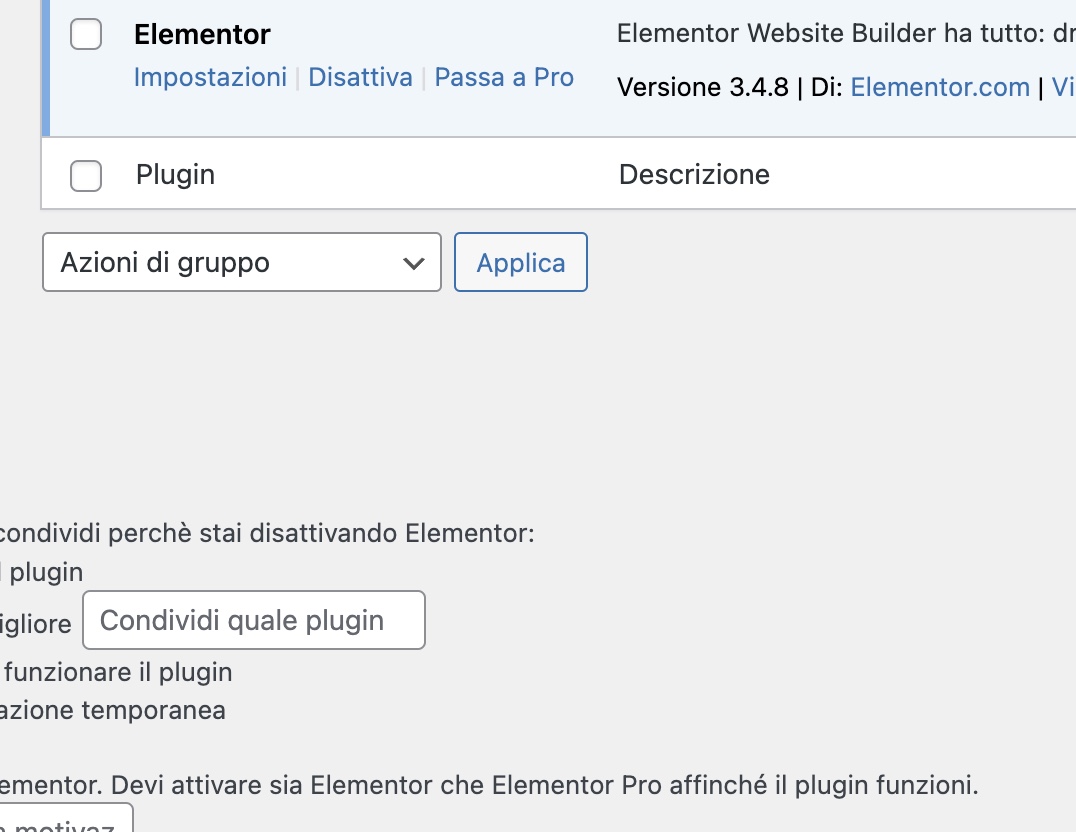Select the 'funzionare il plugin' reason option
Viewport: 1076px width, 832px height.
pos(118,672)
